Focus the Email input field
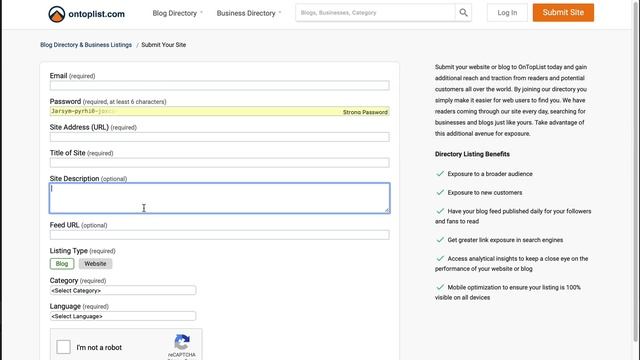Screen dimensions: 640x360 point(220,85)
